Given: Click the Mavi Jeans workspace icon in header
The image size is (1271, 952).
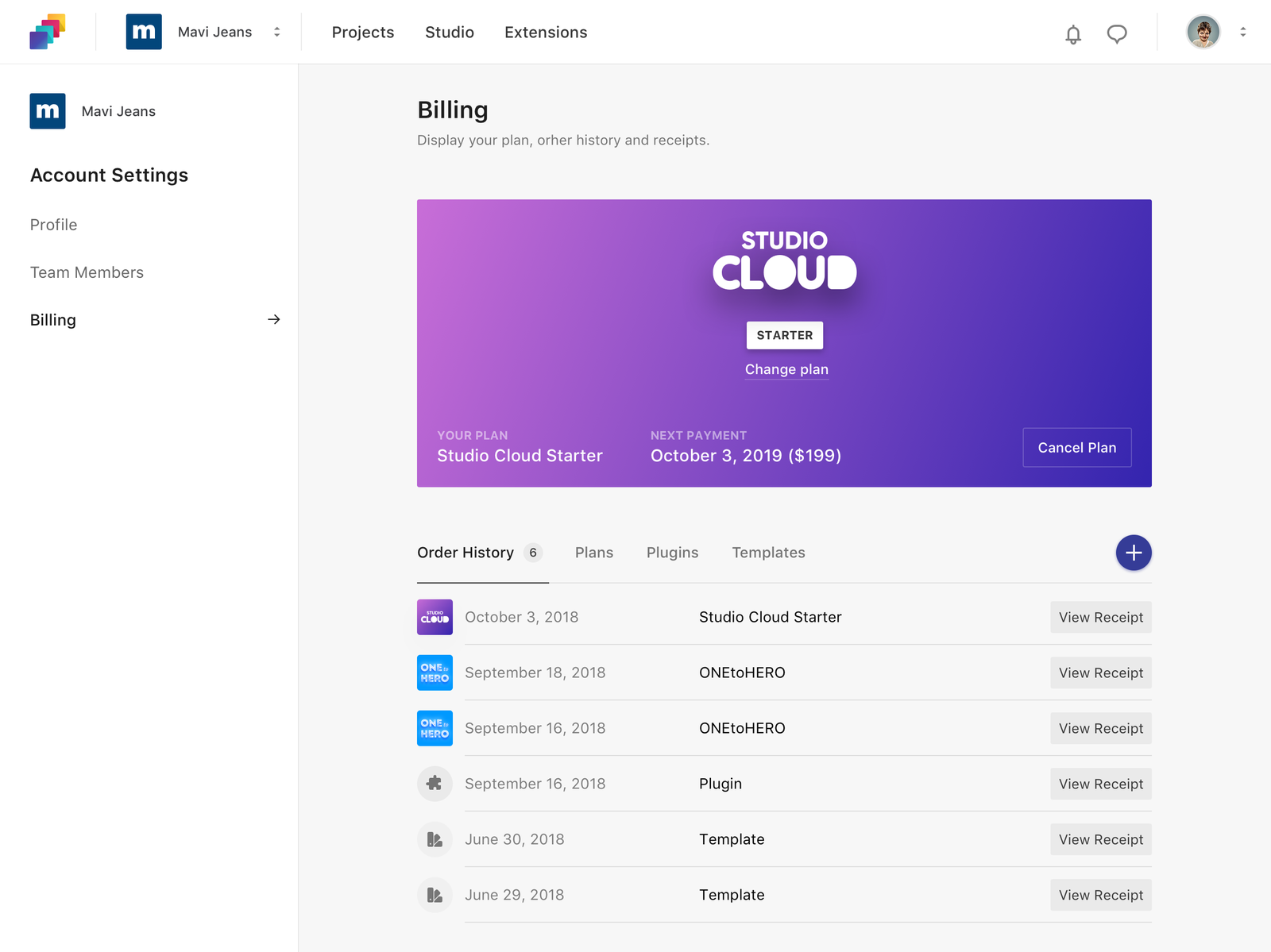Looking at the screenshot, I should pyautogui.click(x=144, y=32).
